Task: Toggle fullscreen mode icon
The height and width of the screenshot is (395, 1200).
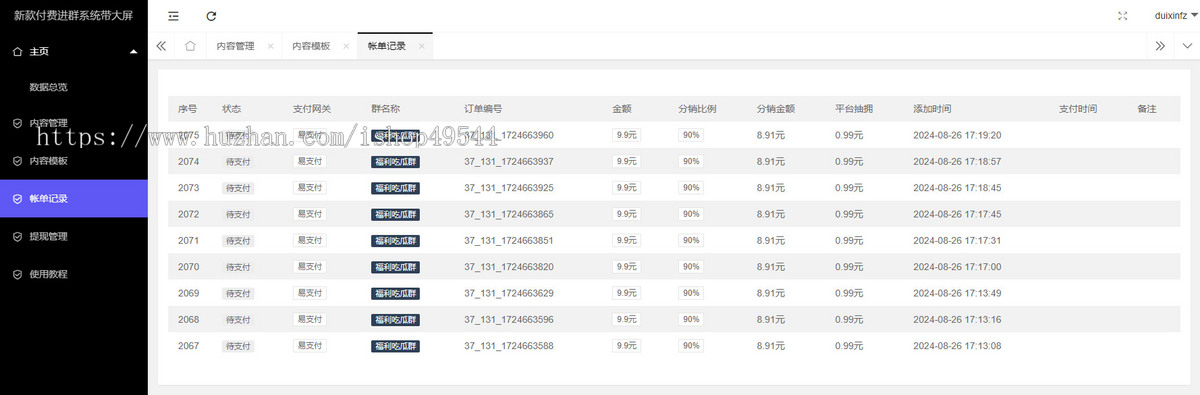Action: tap(1122, 16)
